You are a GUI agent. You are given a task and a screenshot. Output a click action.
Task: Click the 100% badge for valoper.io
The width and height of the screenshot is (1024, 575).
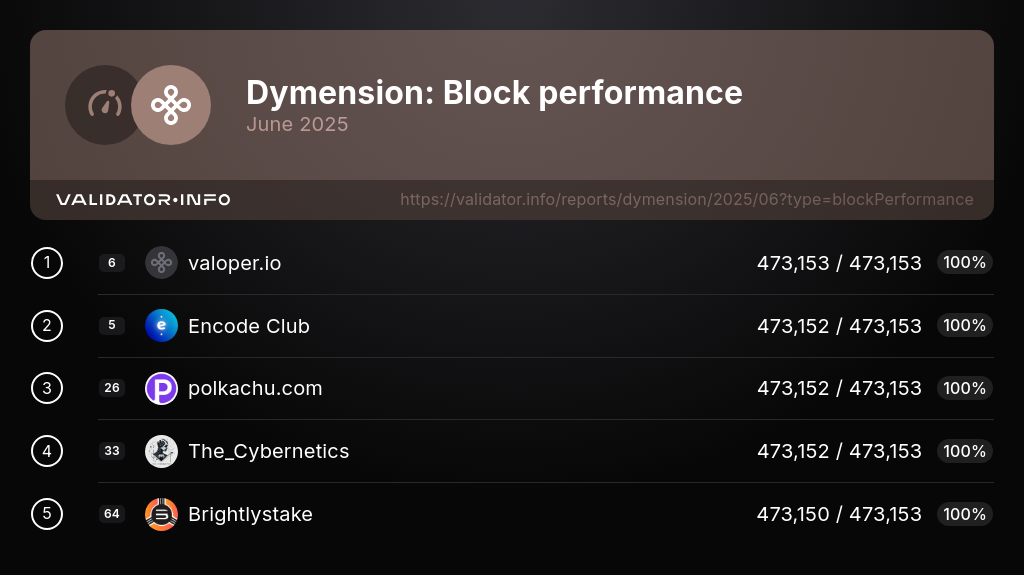click(964, 263)
